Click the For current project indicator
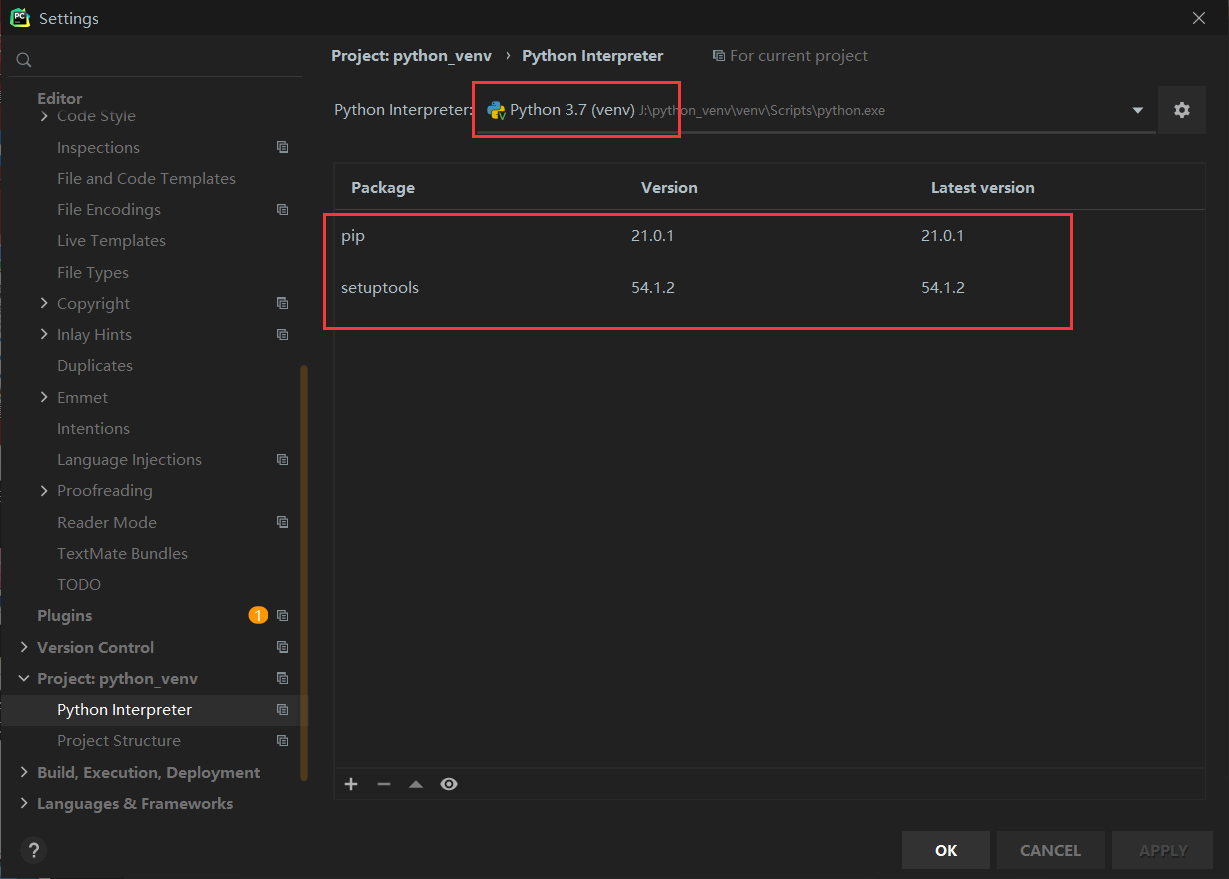The height and width of the screenshot is (879, 1229). pos(790,56)
